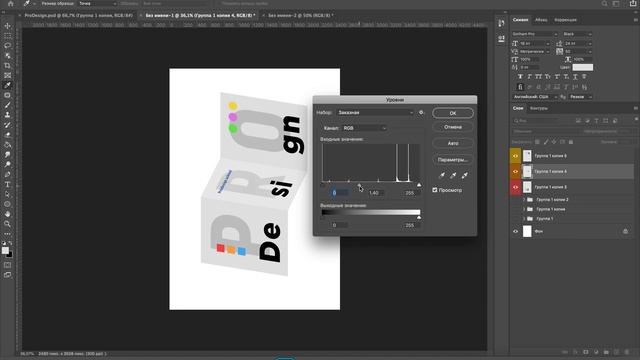The width and height of the screenshot is (640, 360).
Task: Expand the Группа 1 копия 2 folder
Action: (524, 200)
